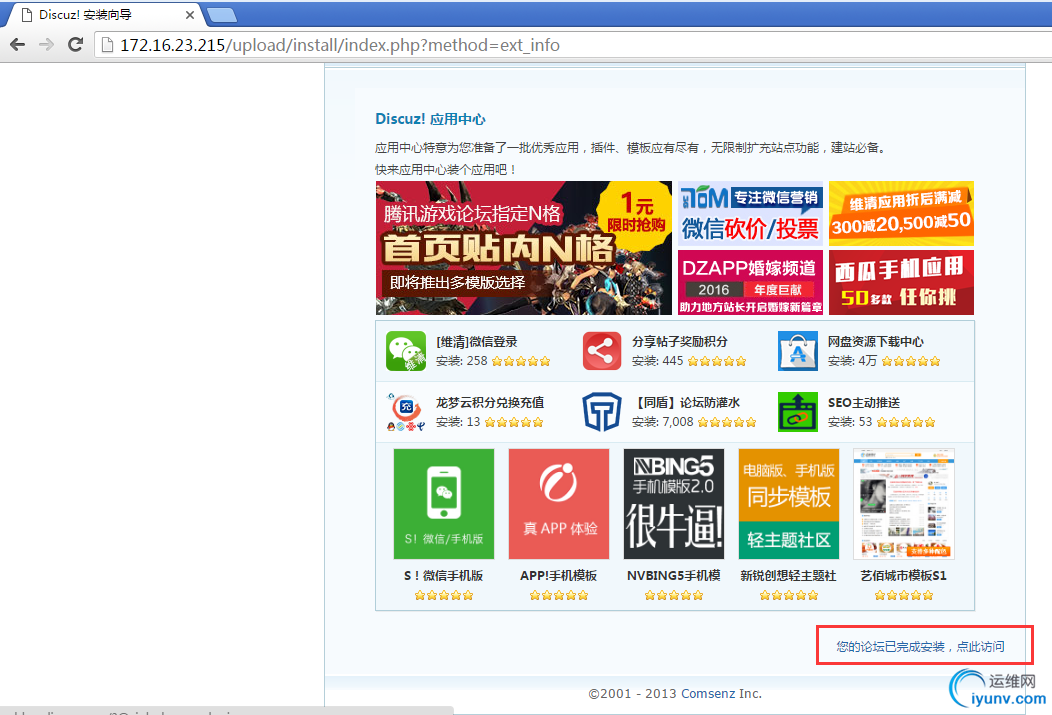This screenshot has height=715, width=1052.
Task: Click the page icon beside the URL
Action: point(106,45)
